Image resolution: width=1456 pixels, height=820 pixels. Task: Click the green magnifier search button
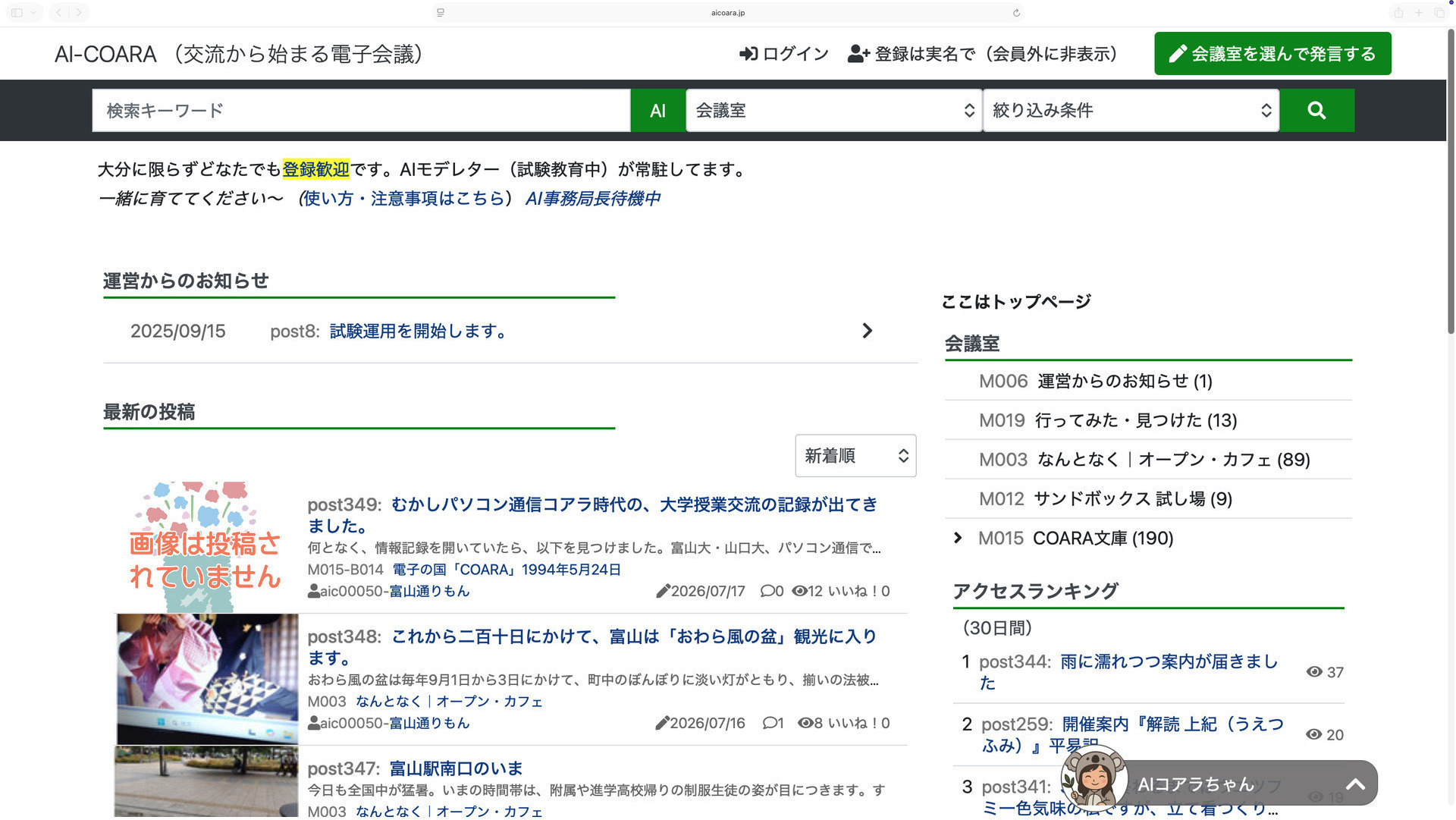(x=1316, y=111)
